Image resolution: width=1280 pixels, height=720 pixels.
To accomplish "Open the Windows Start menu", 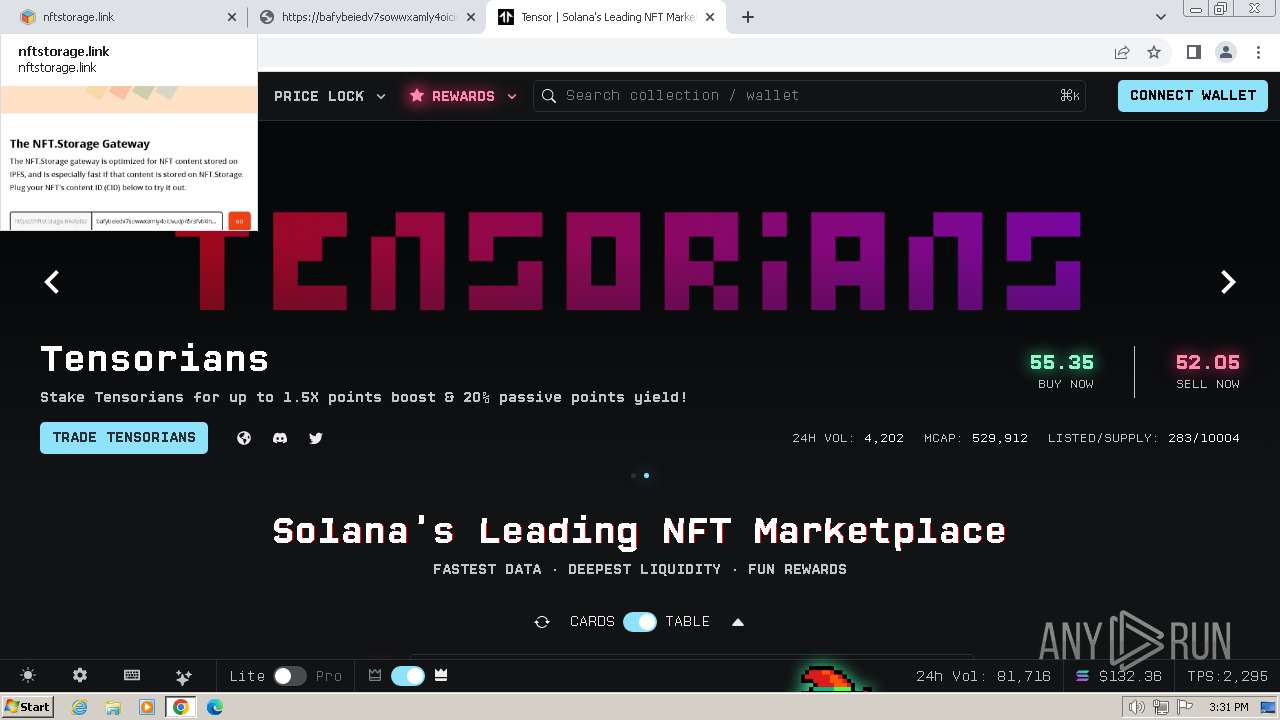I will (27, 707).
